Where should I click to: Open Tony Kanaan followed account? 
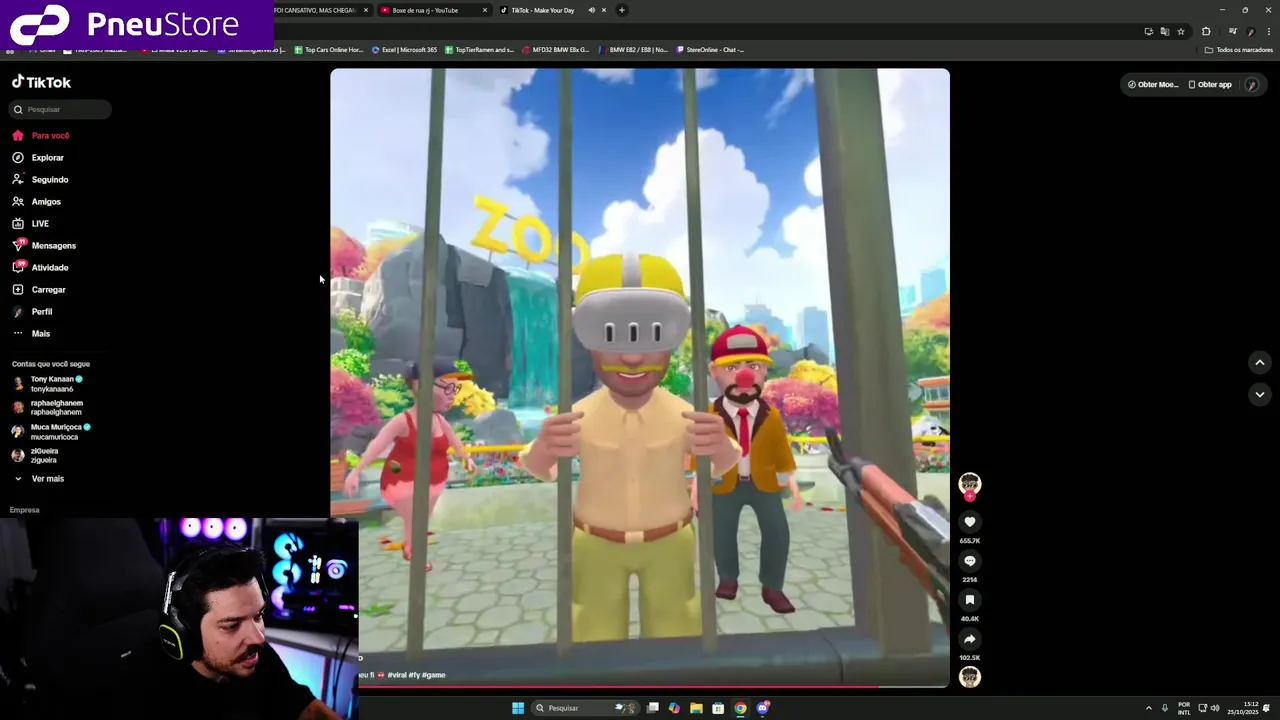point(47,384)
